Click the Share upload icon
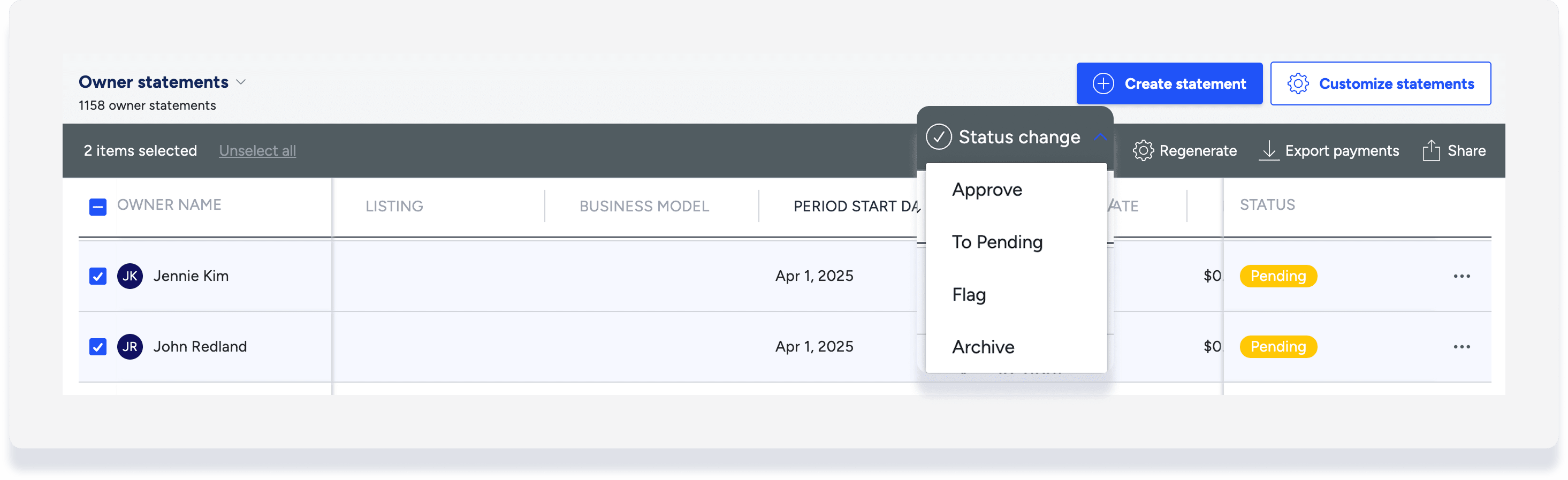Screen dimensions: 1568x480 [1431, 150]
